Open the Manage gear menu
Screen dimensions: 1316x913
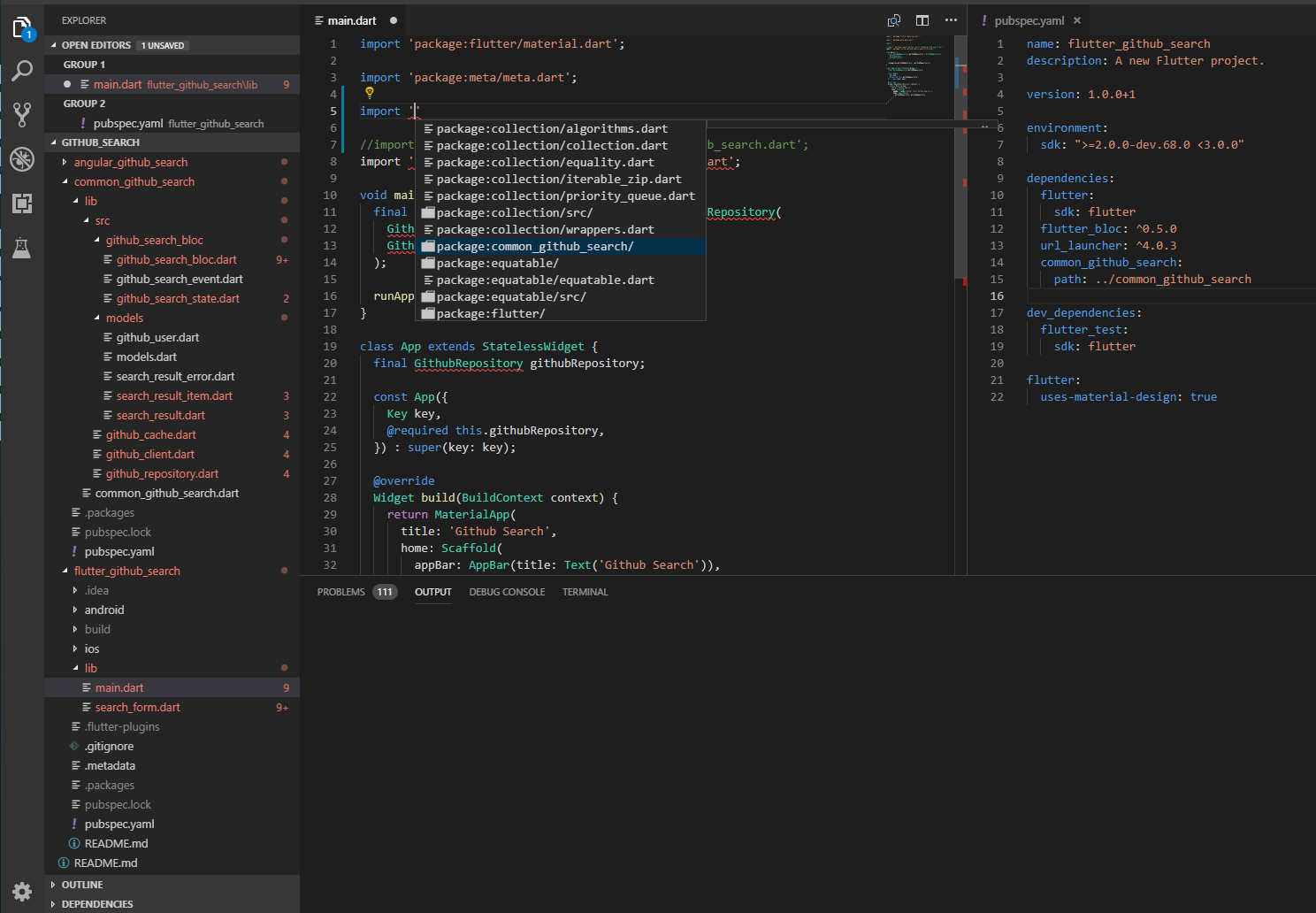[x=22, y=891]
